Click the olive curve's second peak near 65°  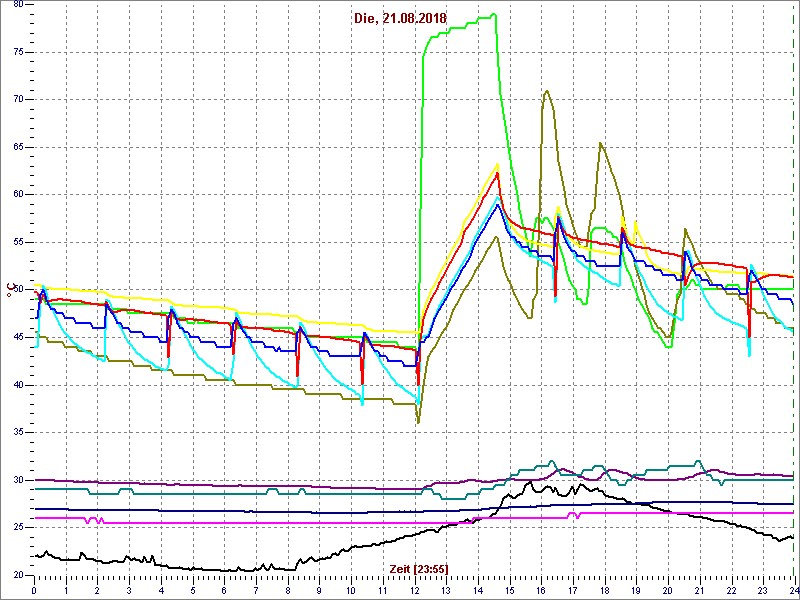click(600, 143)
